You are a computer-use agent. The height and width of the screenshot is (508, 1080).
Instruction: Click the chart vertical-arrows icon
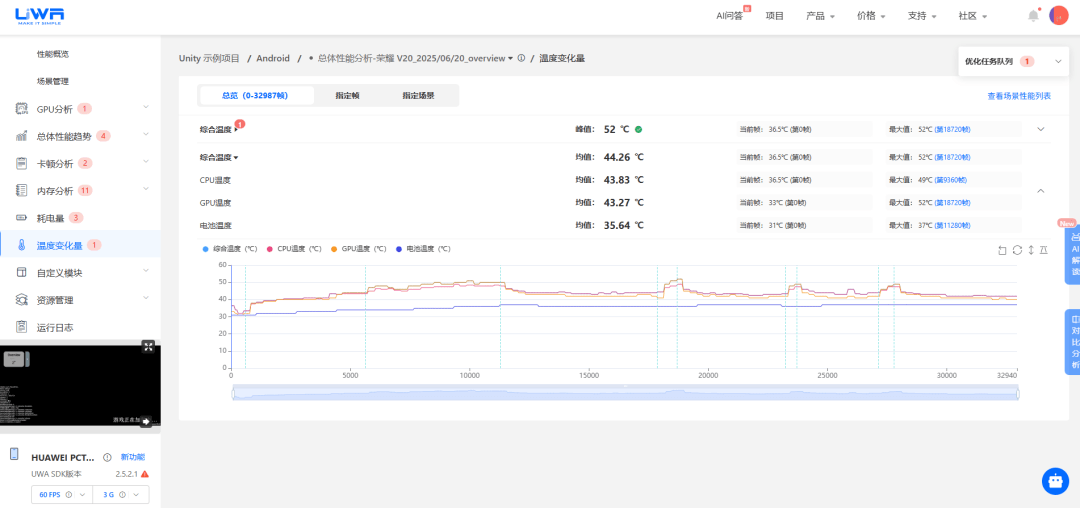click(1031, 250)
